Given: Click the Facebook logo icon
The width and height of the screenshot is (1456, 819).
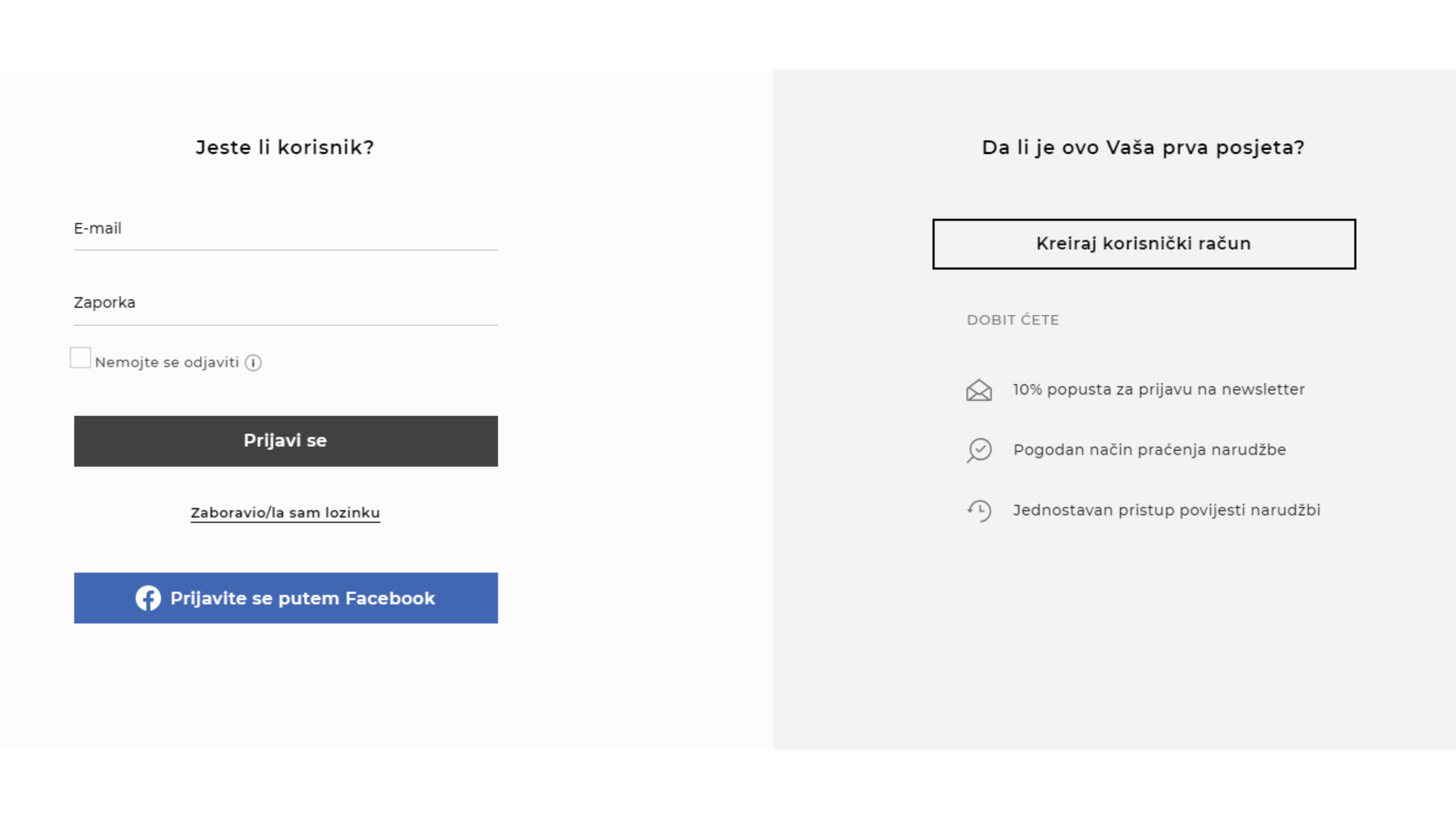Looking at the screenshot, I should [148, 598].
